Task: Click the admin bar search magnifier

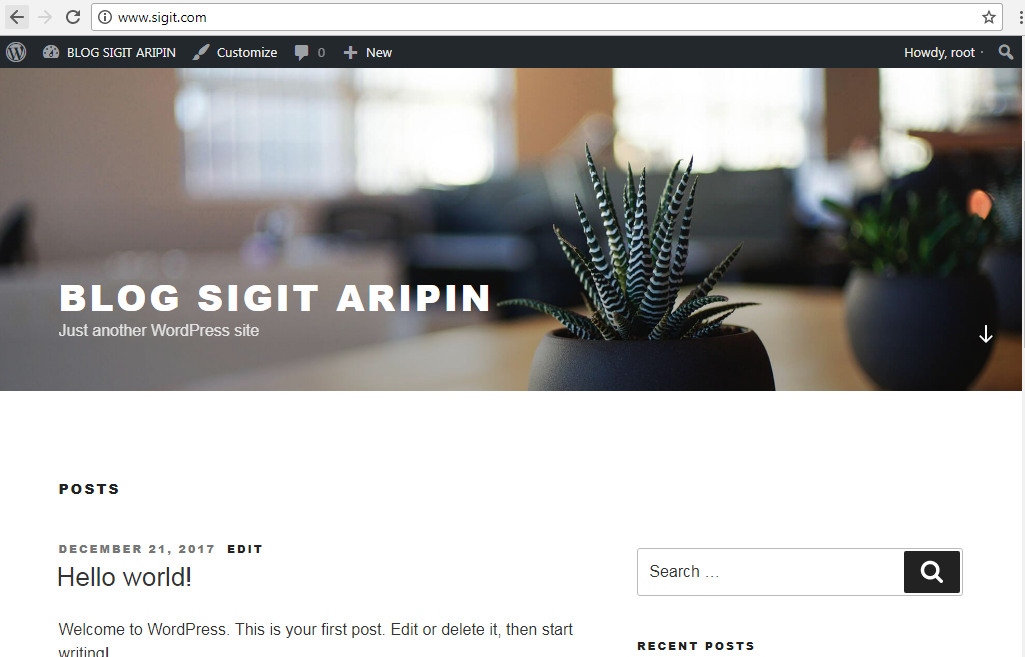Action: click(1006, 52)
